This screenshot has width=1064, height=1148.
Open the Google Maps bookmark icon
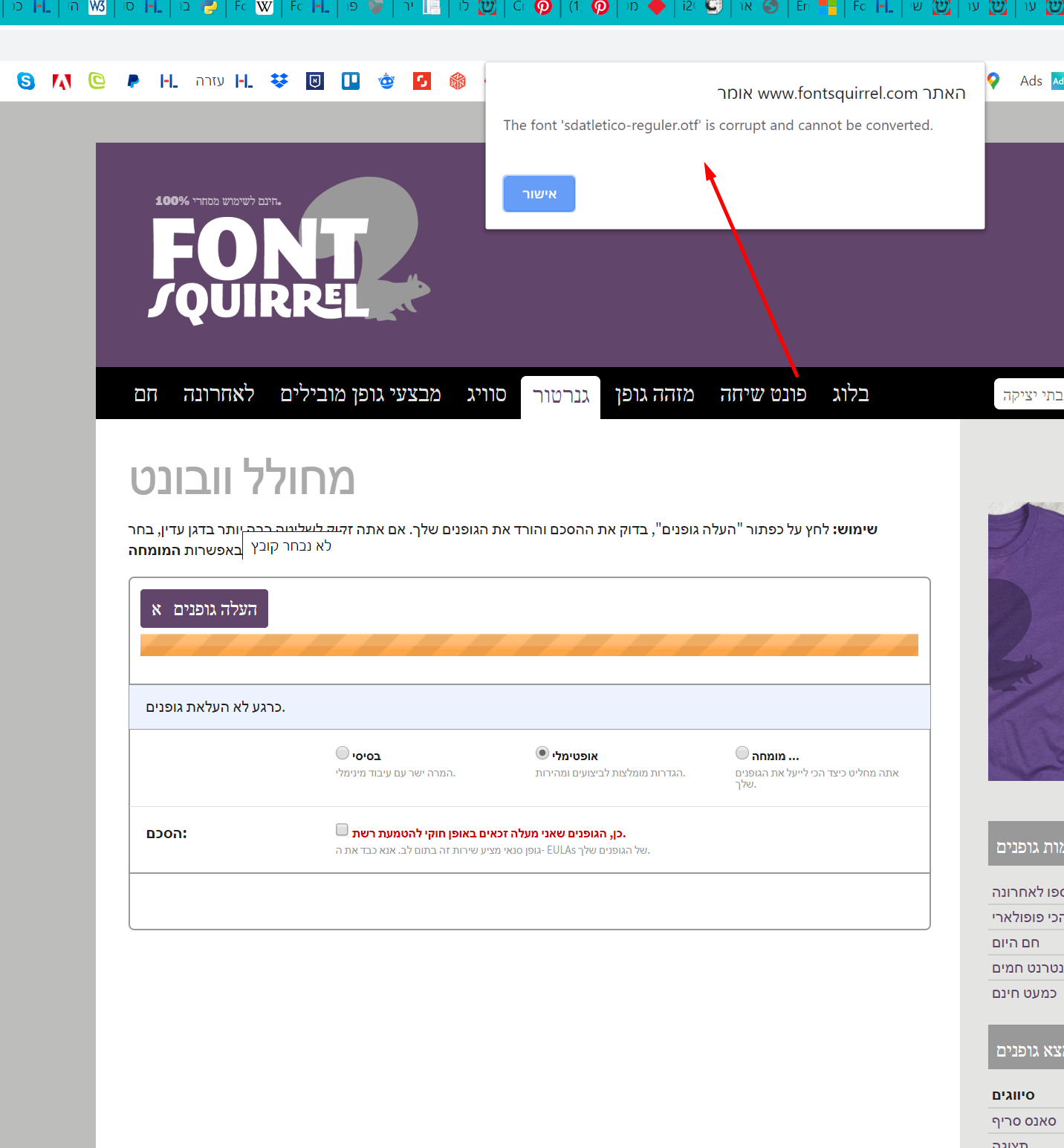993,81
